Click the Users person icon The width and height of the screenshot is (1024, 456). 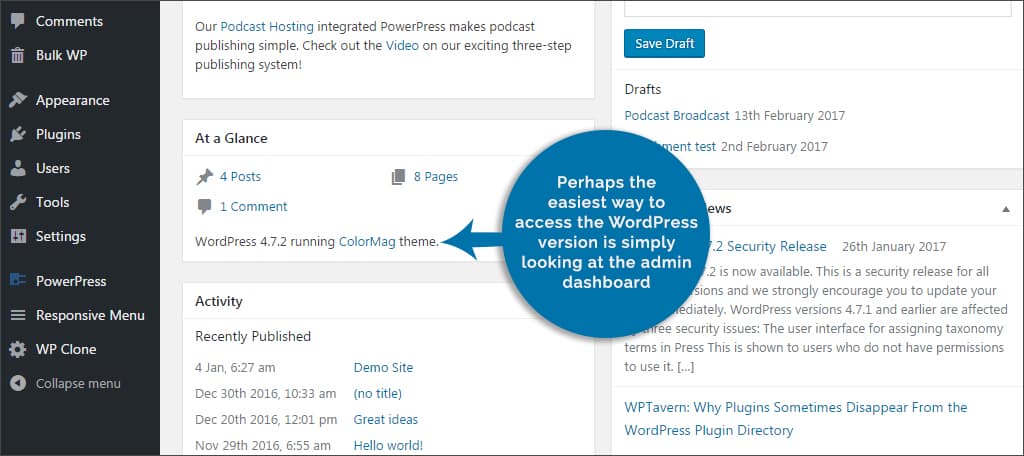pos(18,169)
